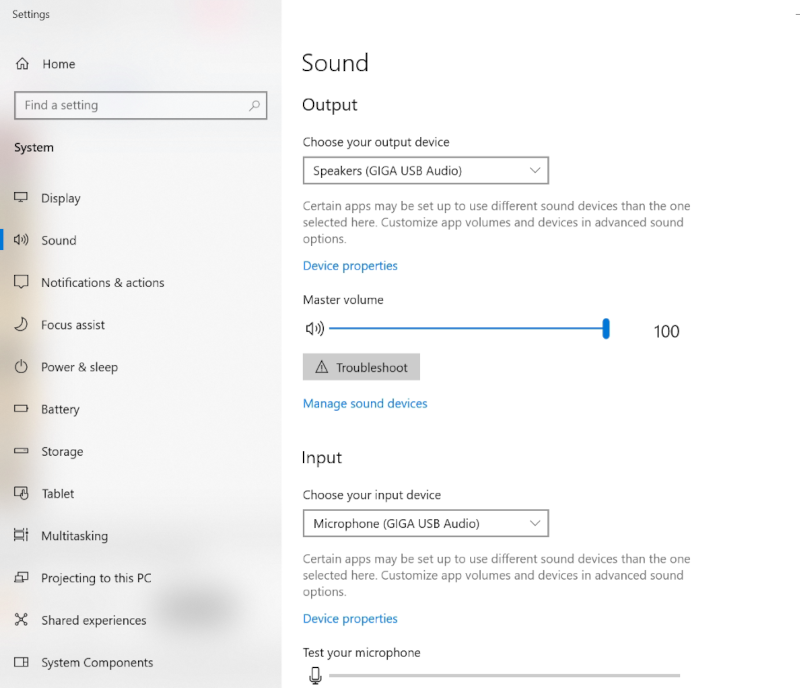Select Tablet in the System sidebar

pyautogui.click(x=57, y=494)
